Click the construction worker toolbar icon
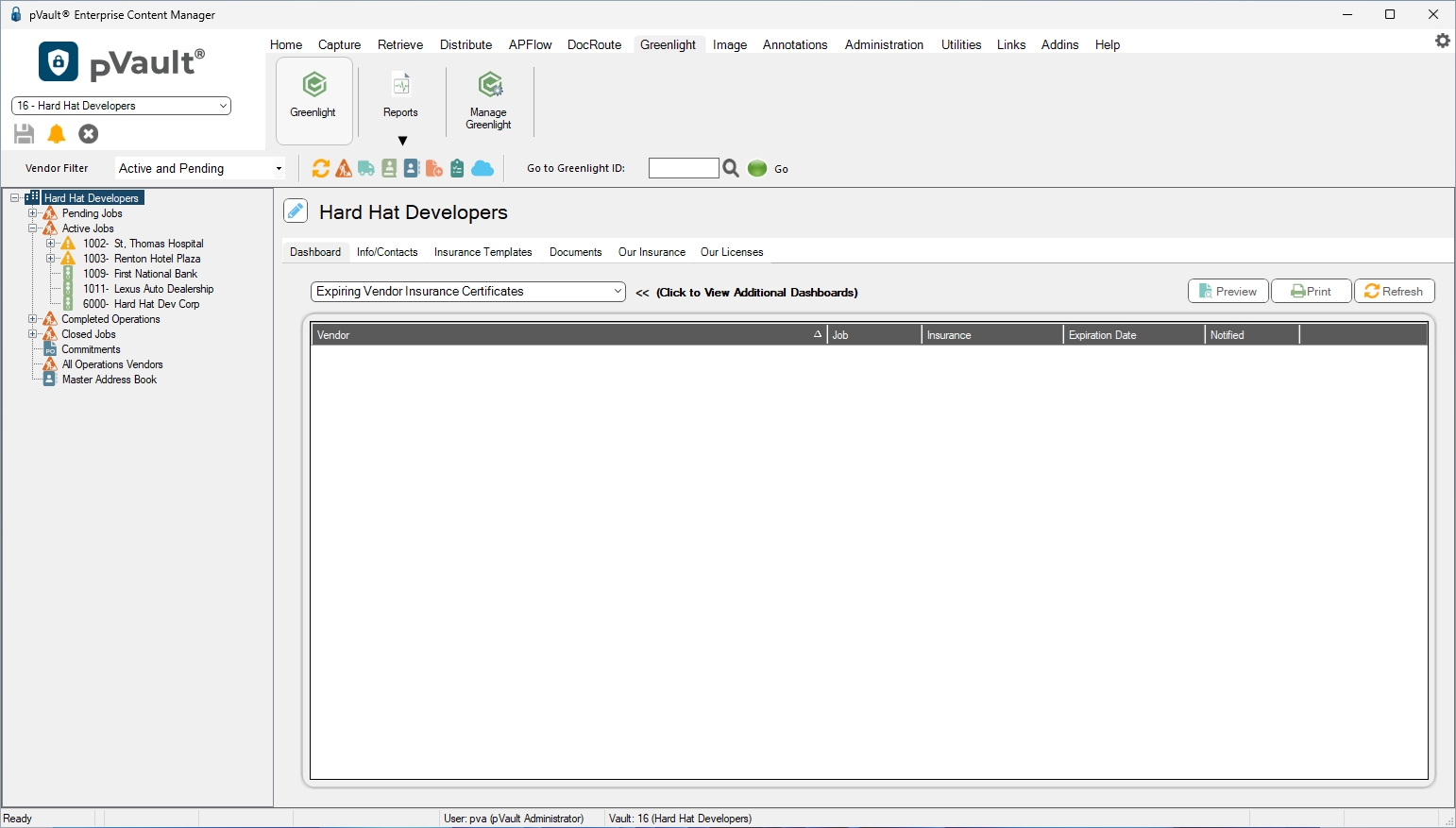This screenshot has width=1456, height=828. tap(344, 168)
